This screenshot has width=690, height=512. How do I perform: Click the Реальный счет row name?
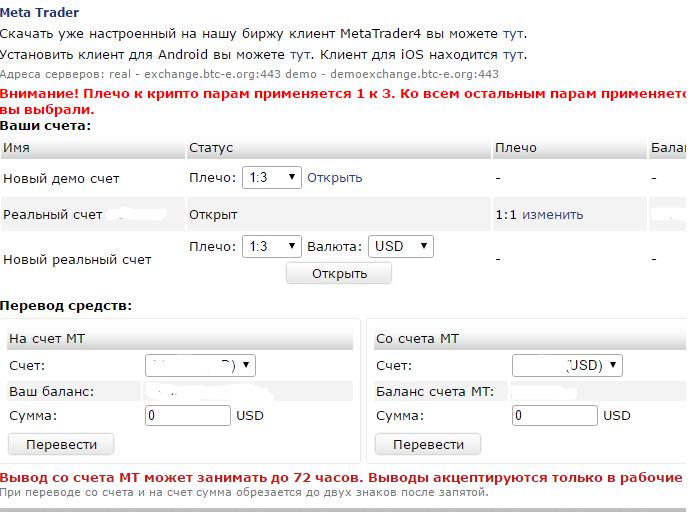(52, 215)
